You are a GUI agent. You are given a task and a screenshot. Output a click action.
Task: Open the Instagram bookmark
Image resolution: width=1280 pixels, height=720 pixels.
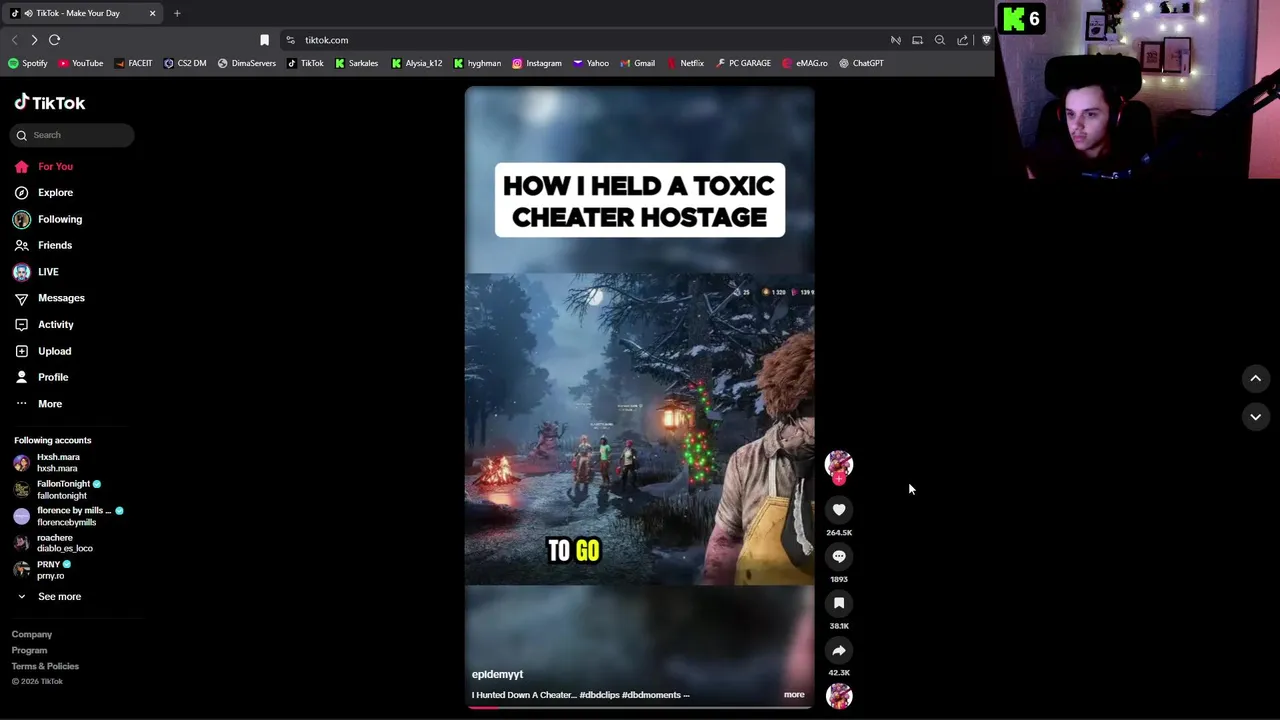coord(537,63)
